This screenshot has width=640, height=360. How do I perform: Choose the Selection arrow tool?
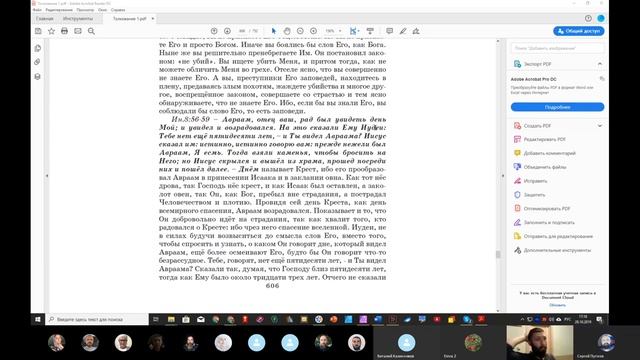click(x=274, y=31)
